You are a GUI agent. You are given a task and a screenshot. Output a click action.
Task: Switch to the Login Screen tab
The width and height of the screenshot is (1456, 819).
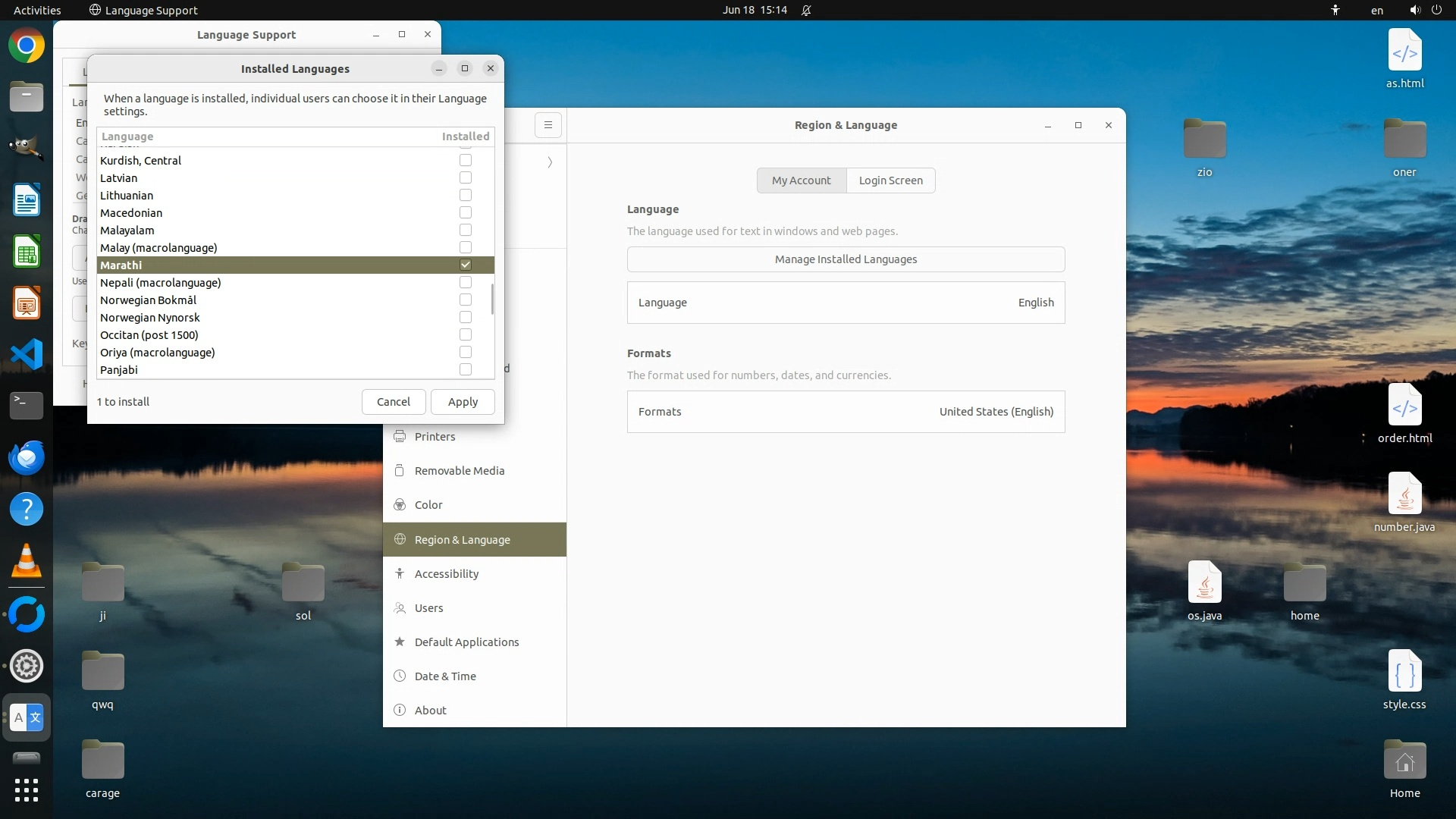click(x=890, y=180)
